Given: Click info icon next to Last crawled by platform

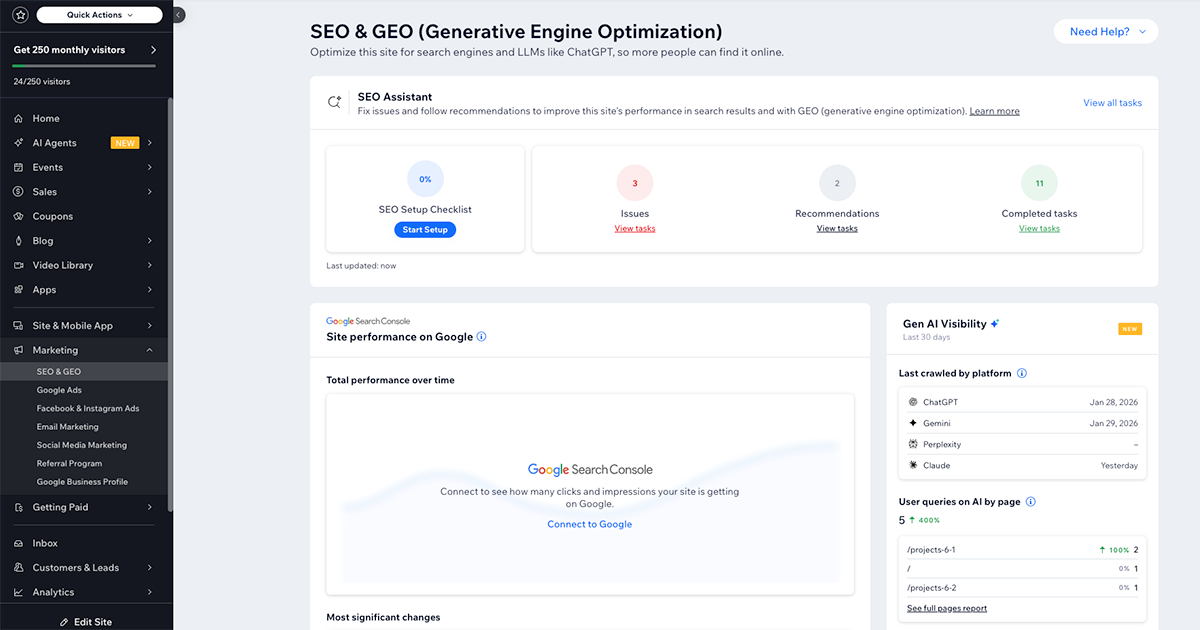Looking at the screenshot, I should coord(1021,373).
